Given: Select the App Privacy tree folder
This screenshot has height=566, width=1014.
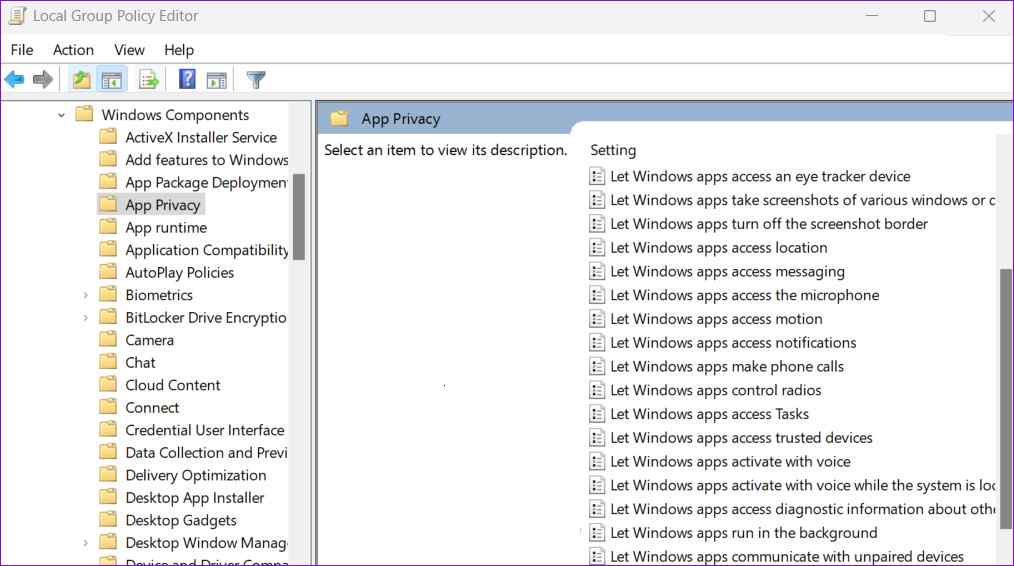Looking at the screenshot, I should [162, 205].
